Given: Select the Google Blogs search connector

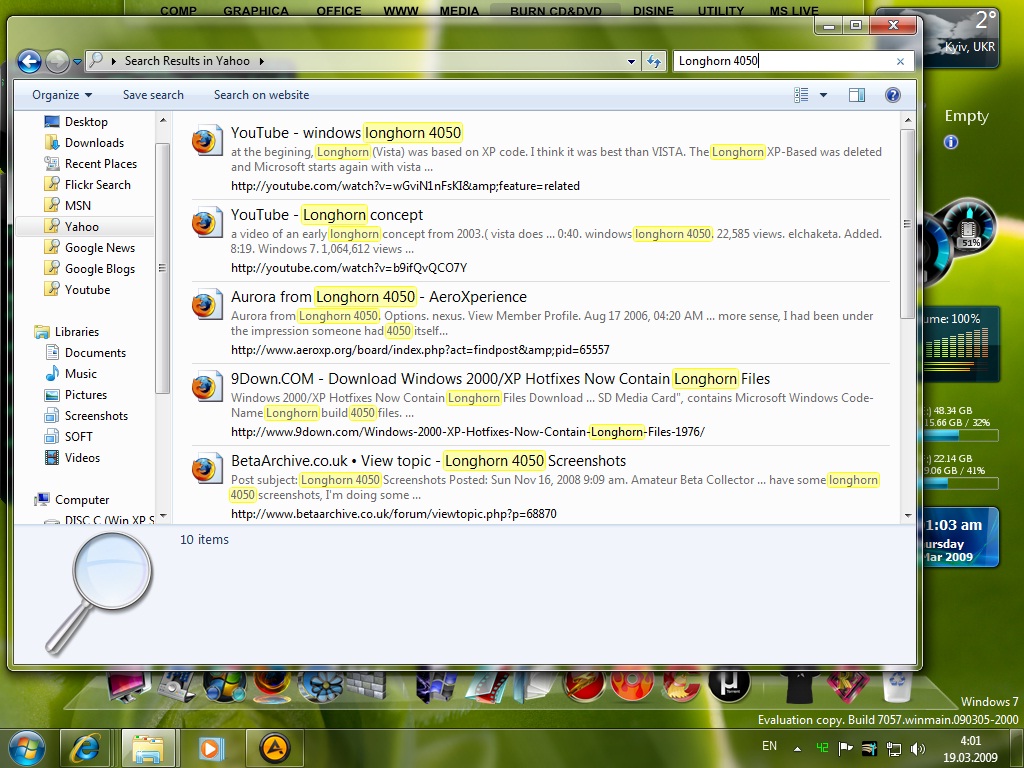Looking at the screenshot, I should click(99, 268).
